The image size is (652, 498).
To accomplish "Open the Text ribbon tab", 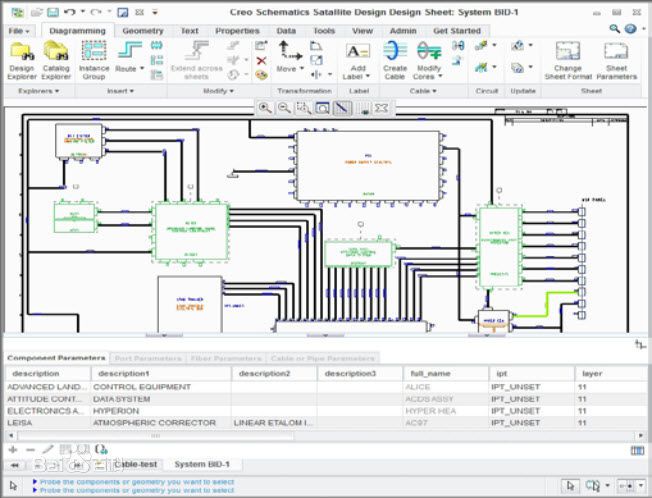I will click(x=189, y=31).
